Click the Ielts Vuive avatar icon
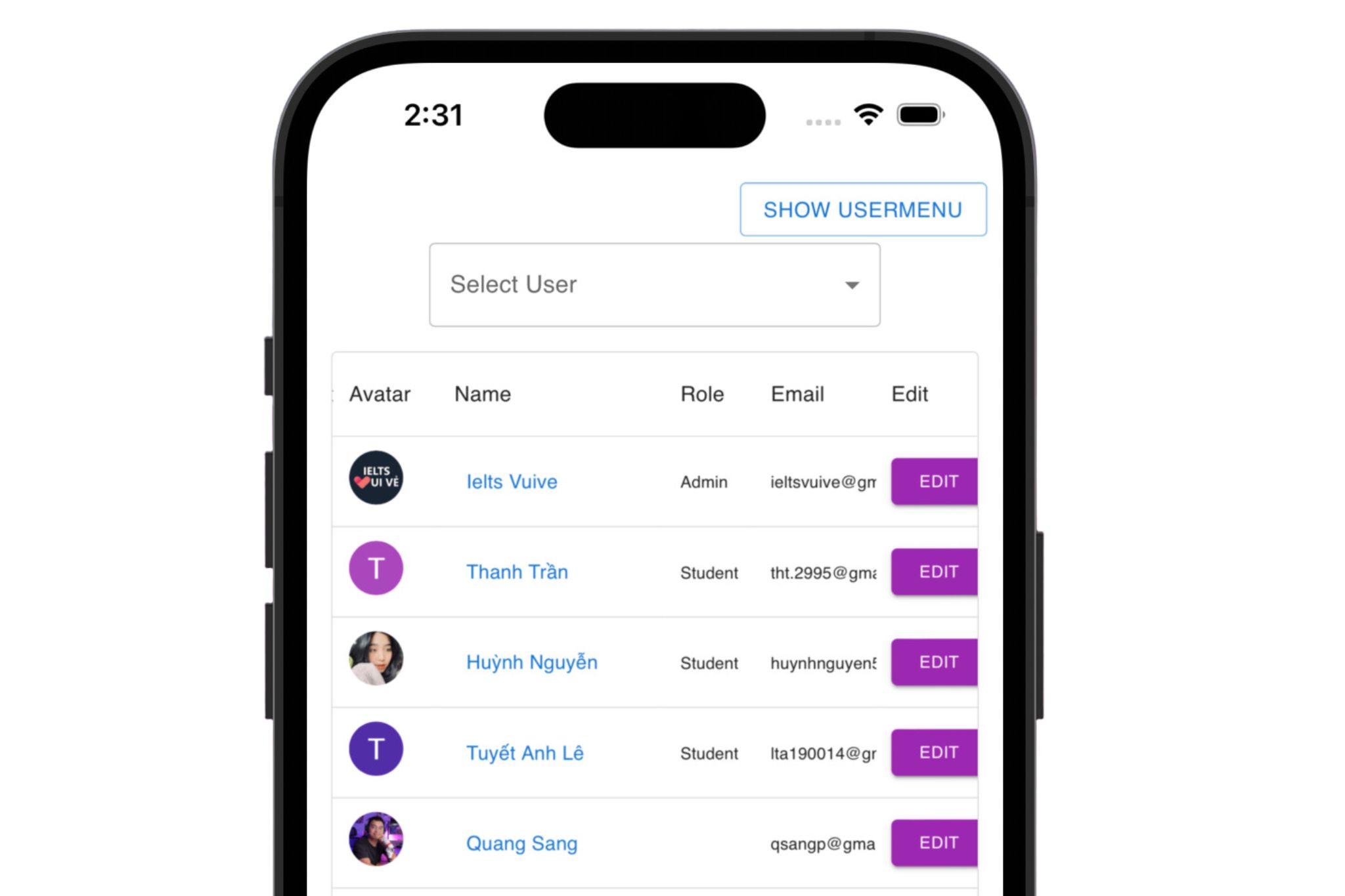The height and width of the screenshot is (896, 1345). click(377, 481)
